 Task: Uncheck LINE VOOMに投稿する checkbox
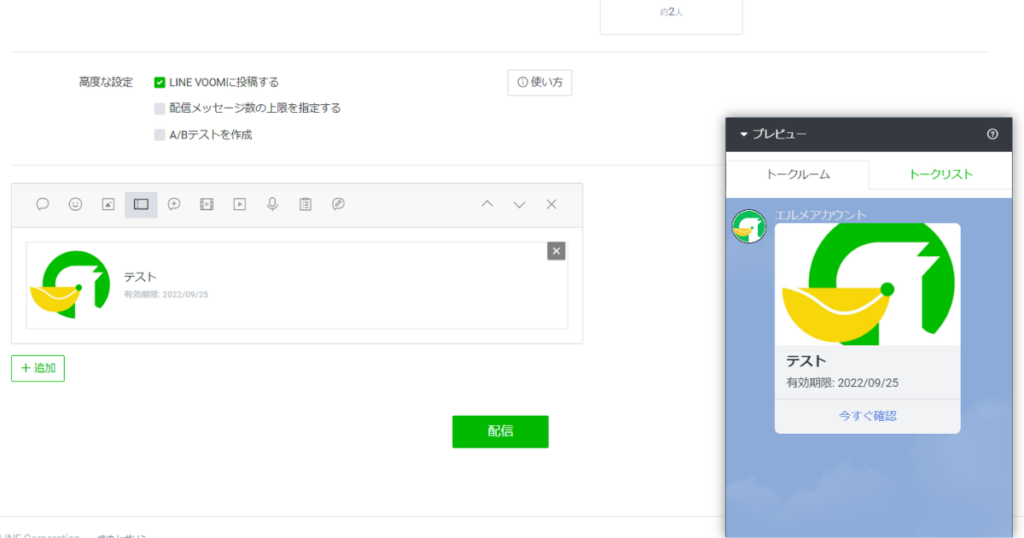coord(159,82)
